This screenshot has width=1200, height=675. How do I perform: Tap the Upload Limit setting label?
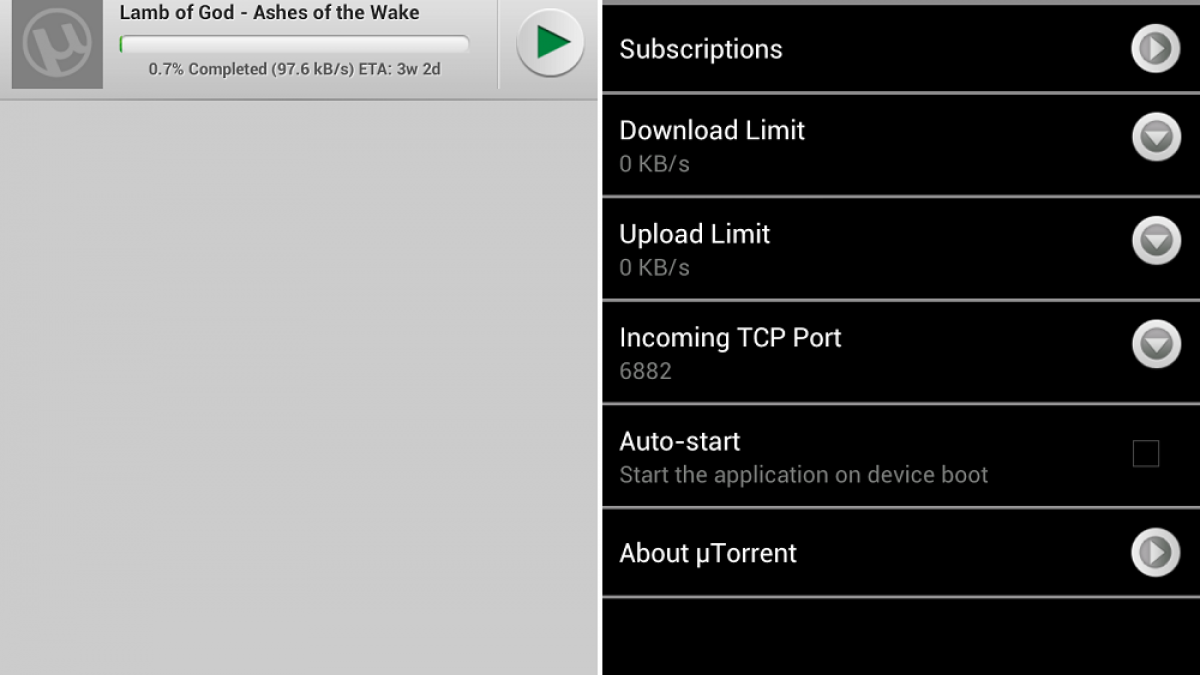pos(694,234)
